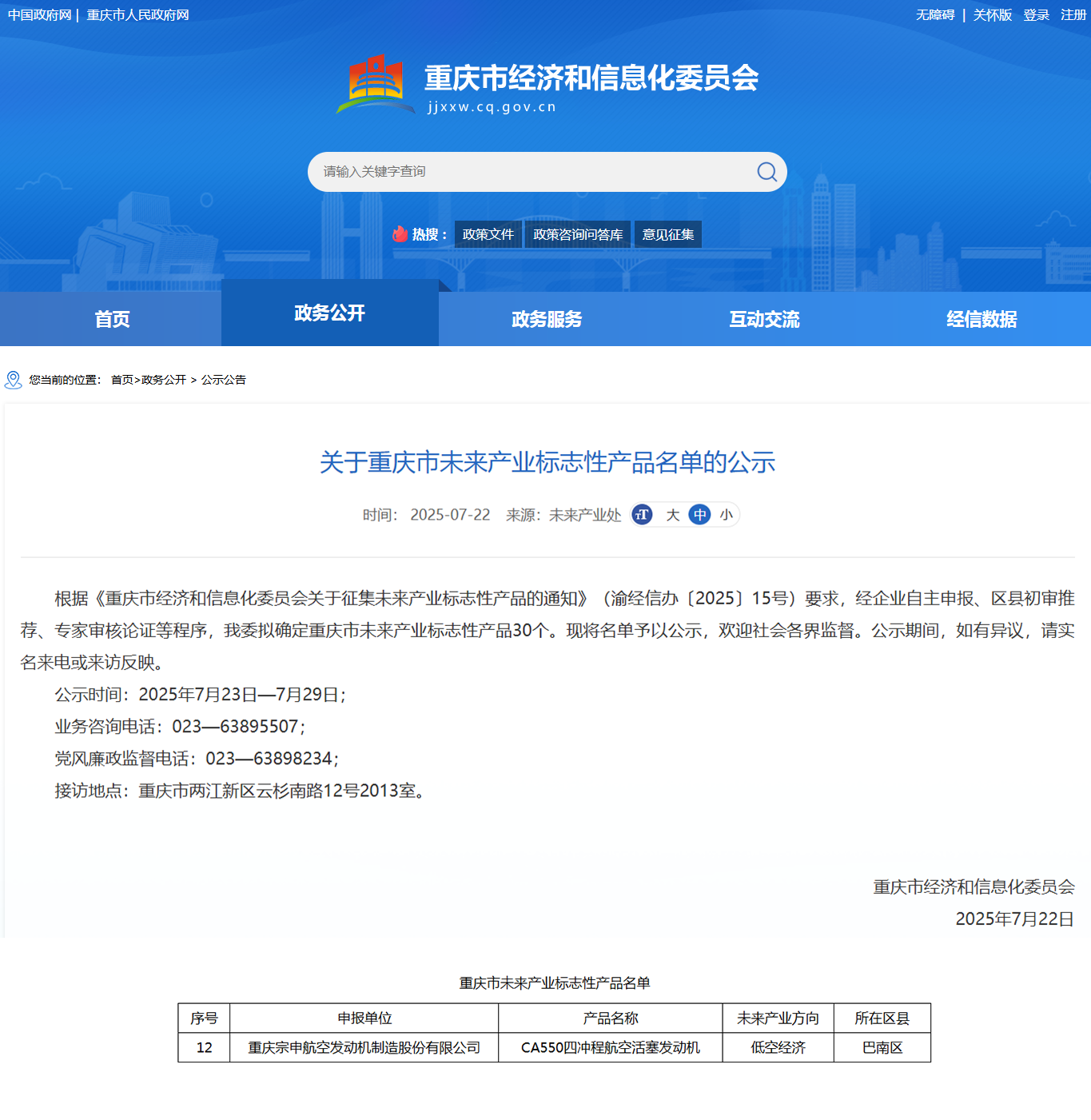Open the 经信数据 tab
Image resolution: width=1091 pixels, height=1120 pixels.
981,319
